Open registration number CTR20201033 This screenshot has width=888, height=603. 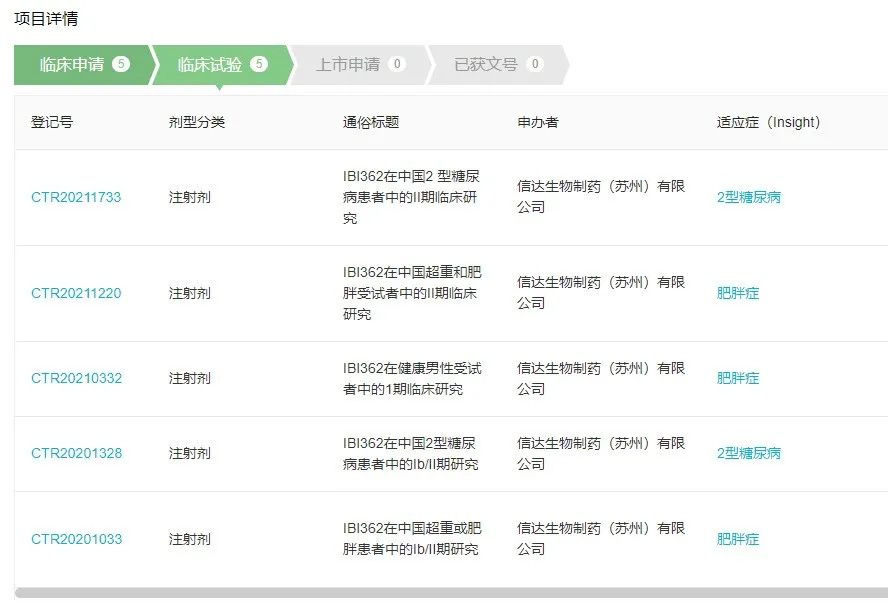point(76,539)
